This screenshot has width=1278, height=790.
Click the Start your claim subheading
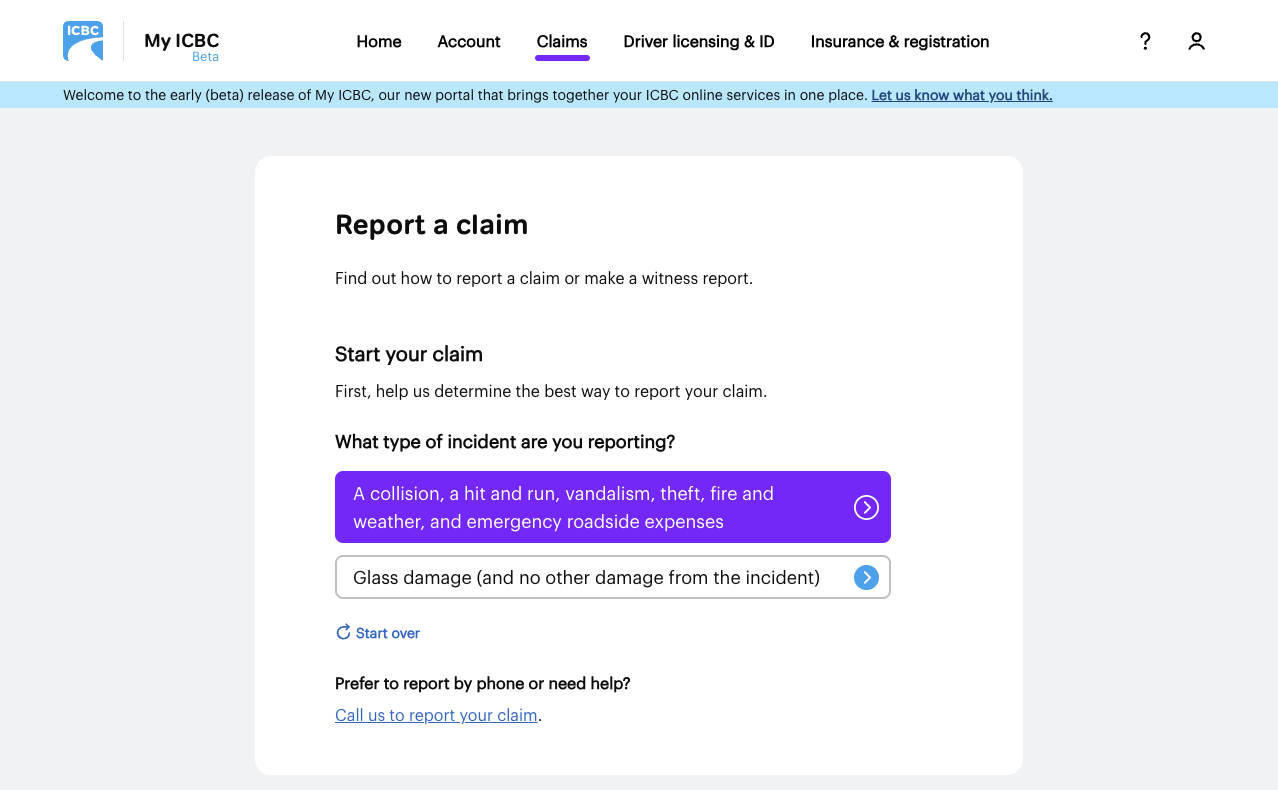pyautogui.click(x=409, y=354)
